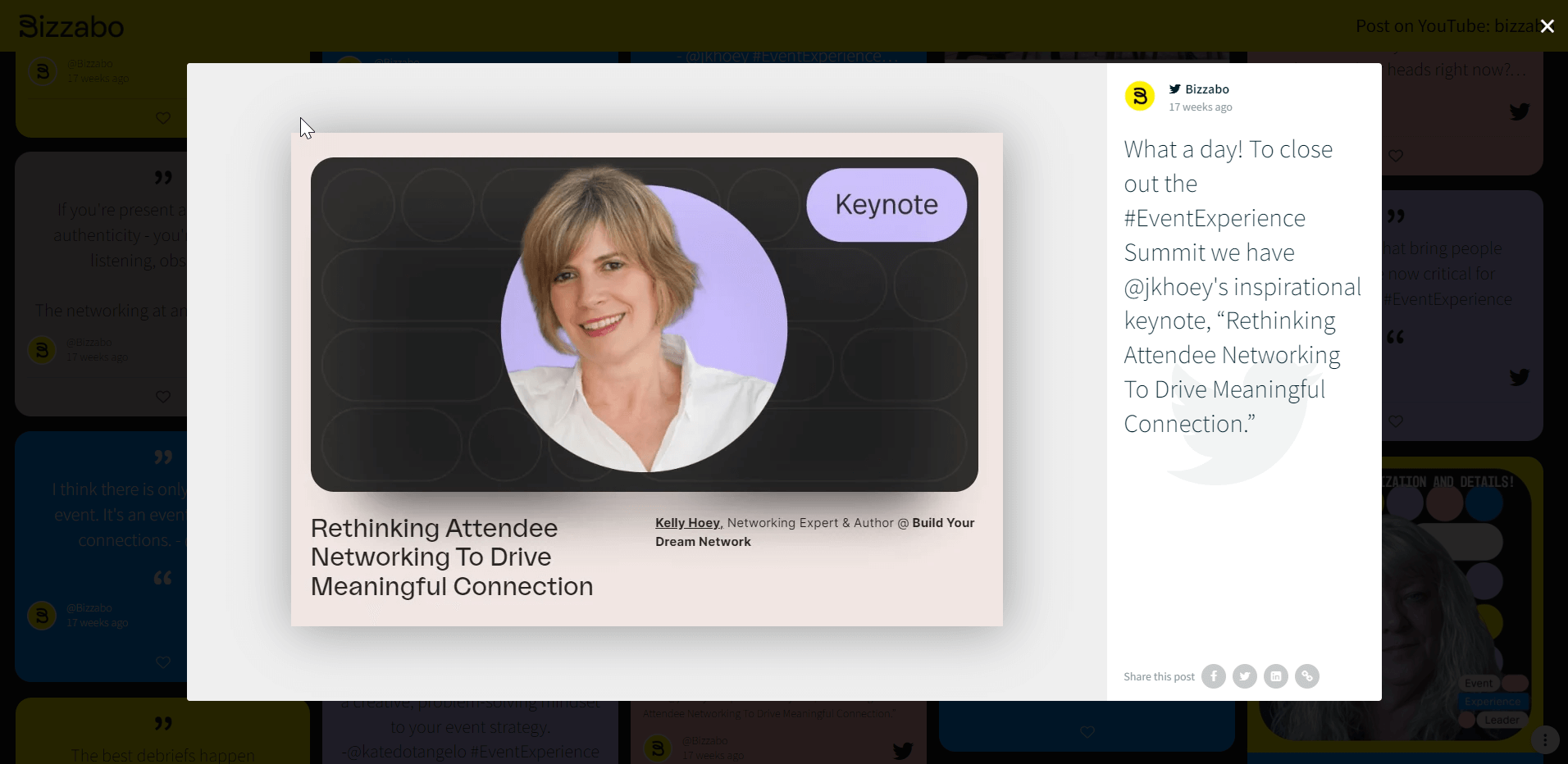Share this post to Twitter
The height and width of the screenshot is (764, 1568).
pos(1245,676)
